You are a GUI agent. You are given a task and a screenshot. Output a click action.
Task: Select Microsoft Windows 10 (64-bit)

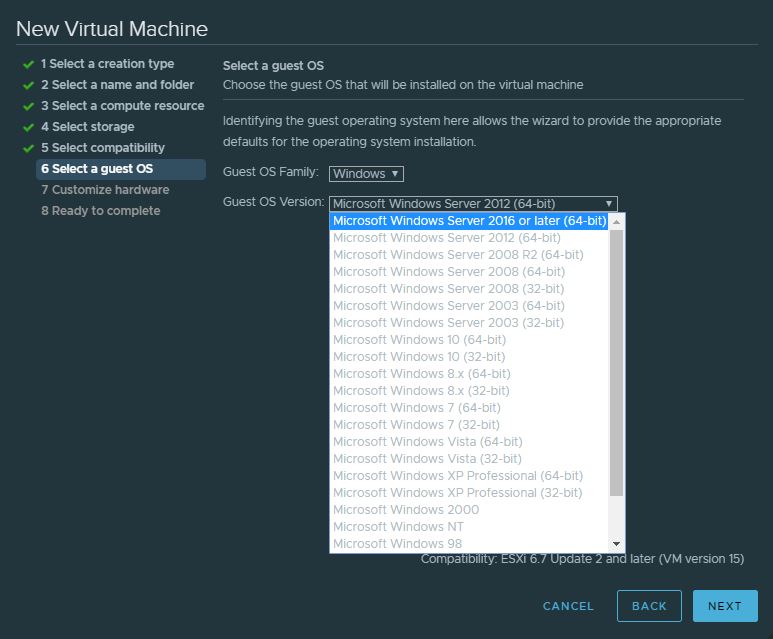coord(469,340)
